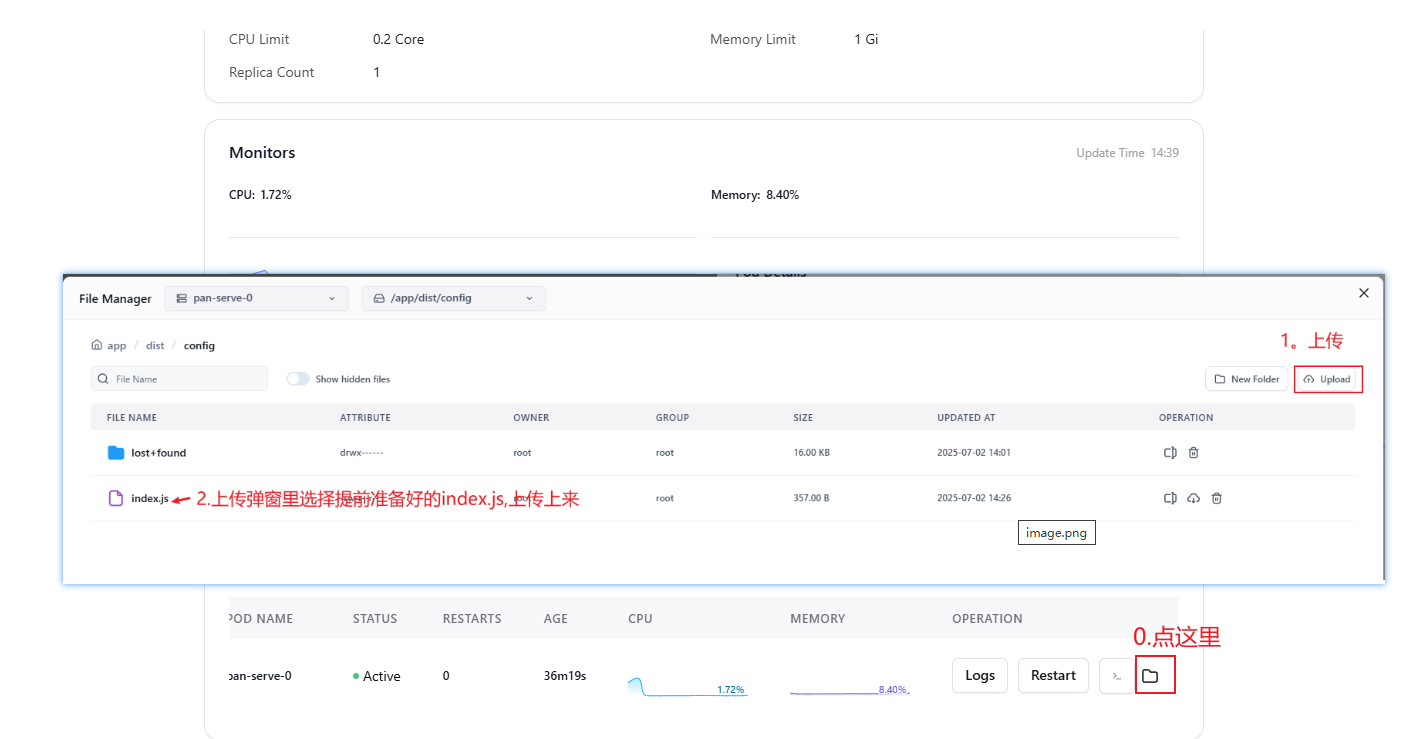Expand the pan-serve-0 pod dropdown
Image resolution: width=1417 pixels, height=739 pixels.
tap(256, 298)
